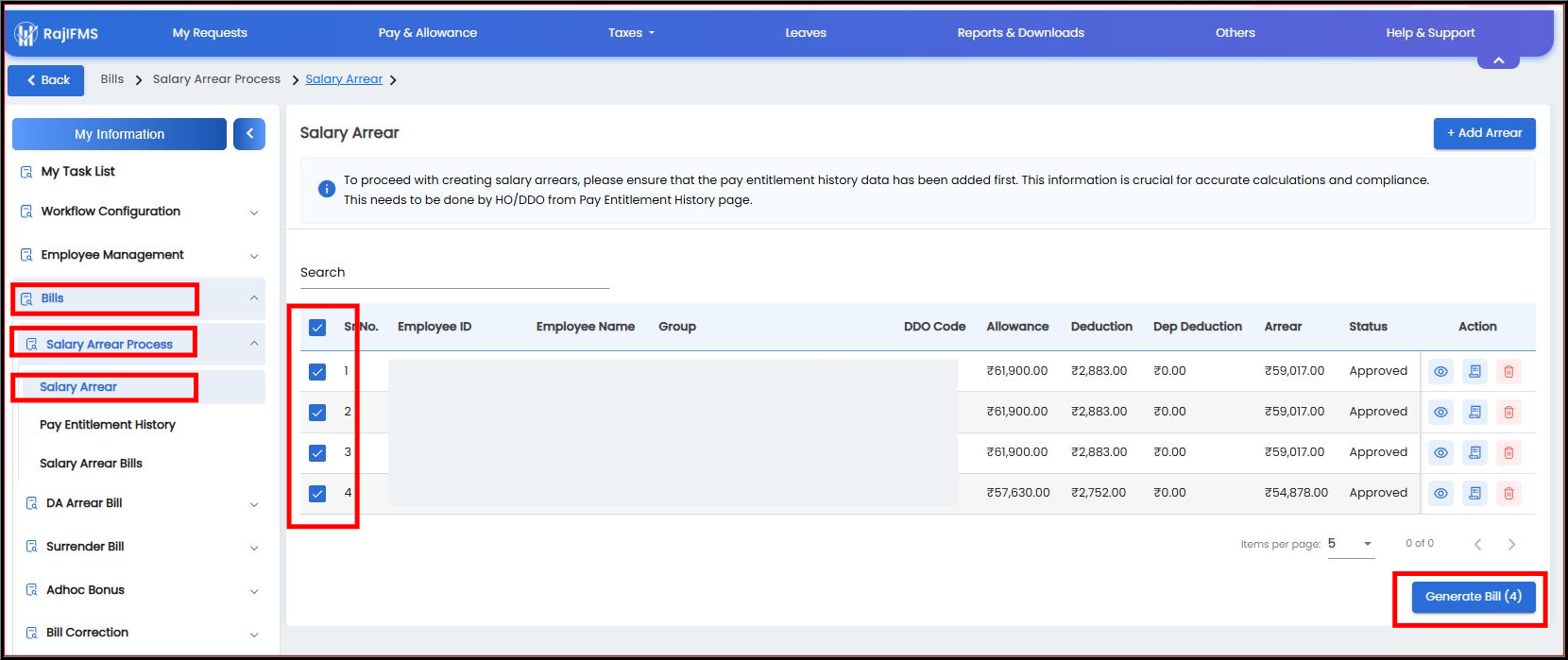The image size is (1568, 660).
Task: Open bill document icon in row 2
Action: click(1474, 413)
